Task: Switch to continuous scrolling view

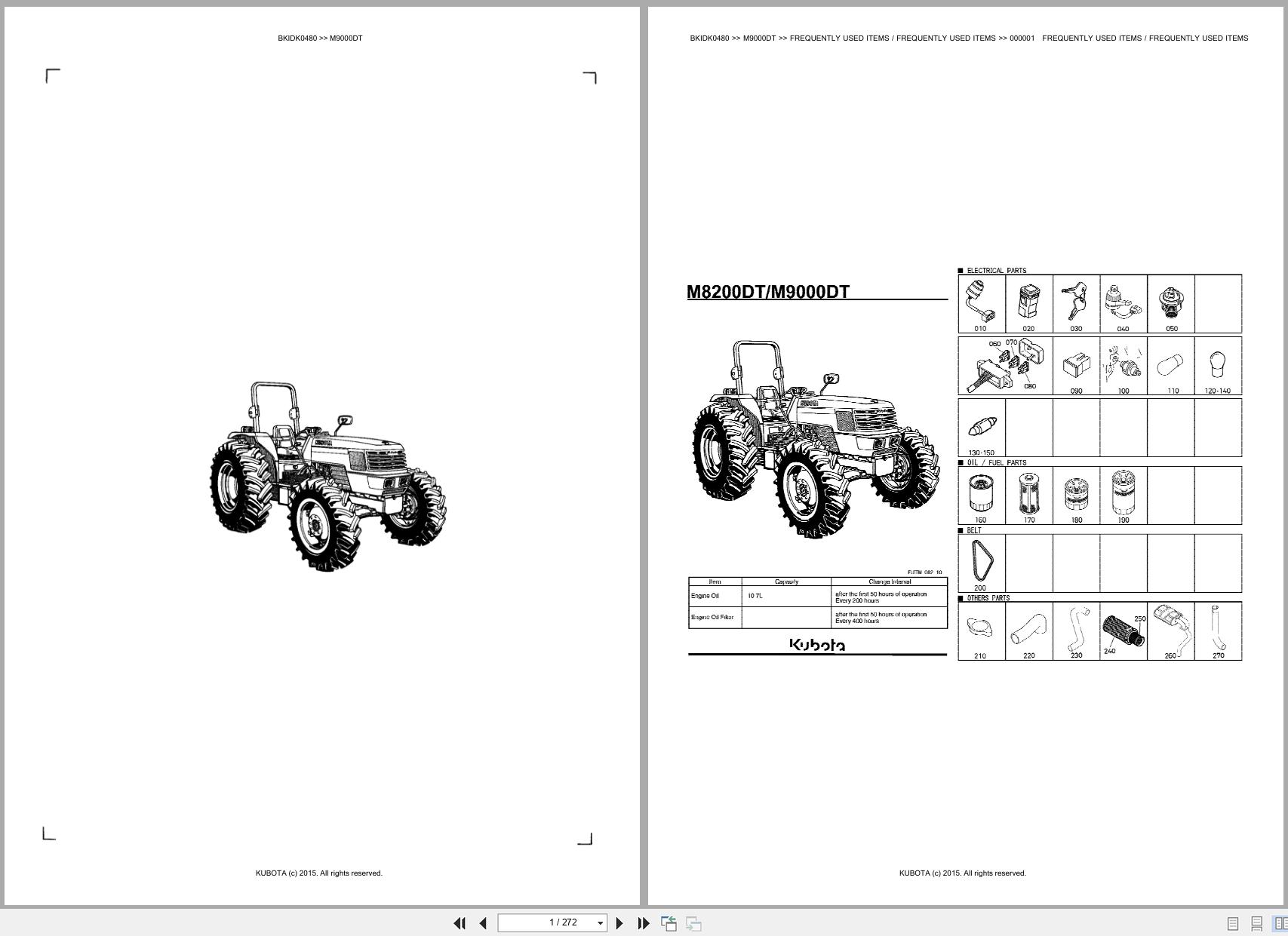Action: click(x=1257, y=923)
